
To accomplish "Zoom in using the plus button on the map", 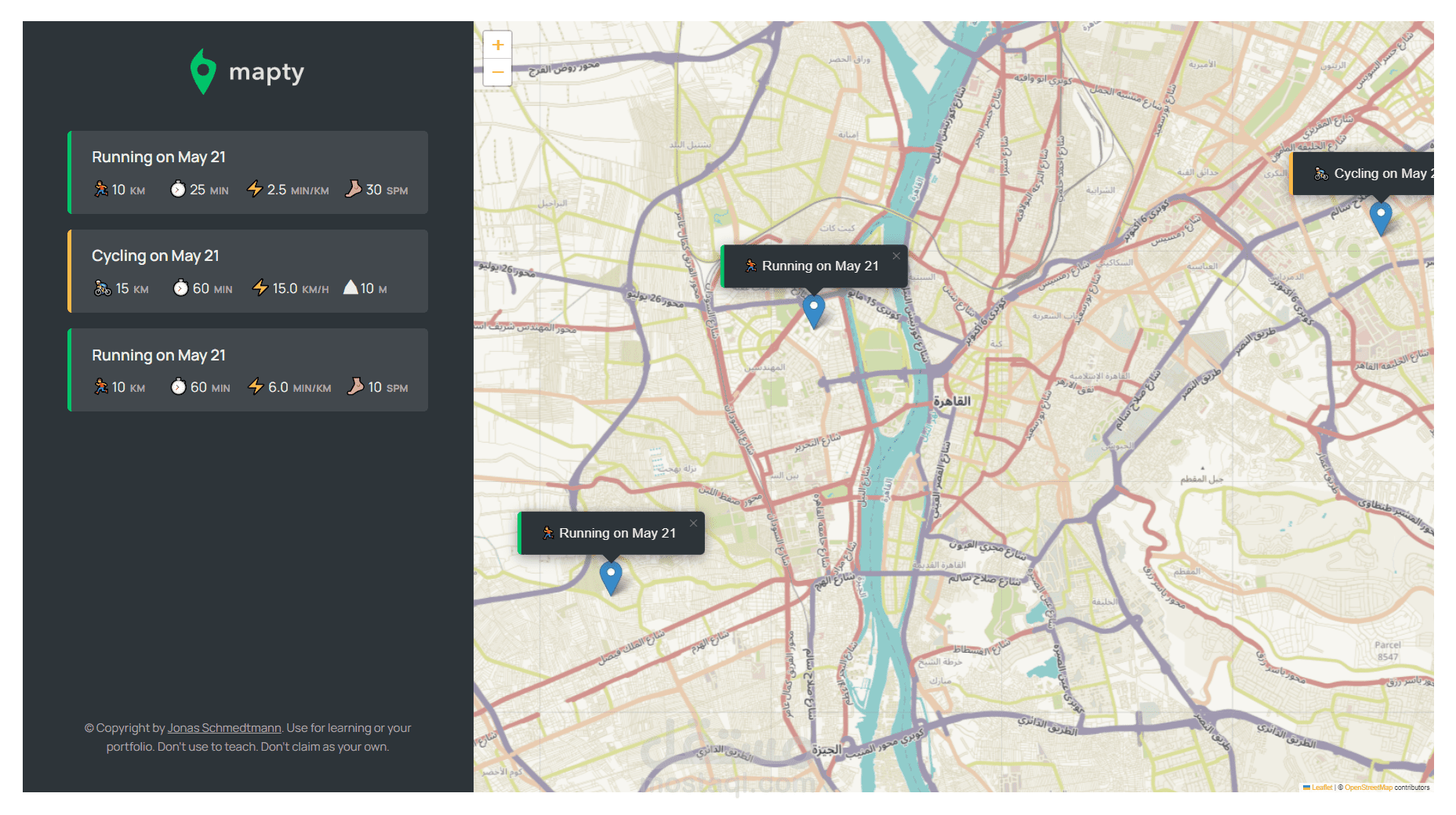I will (x=498, y=45).
